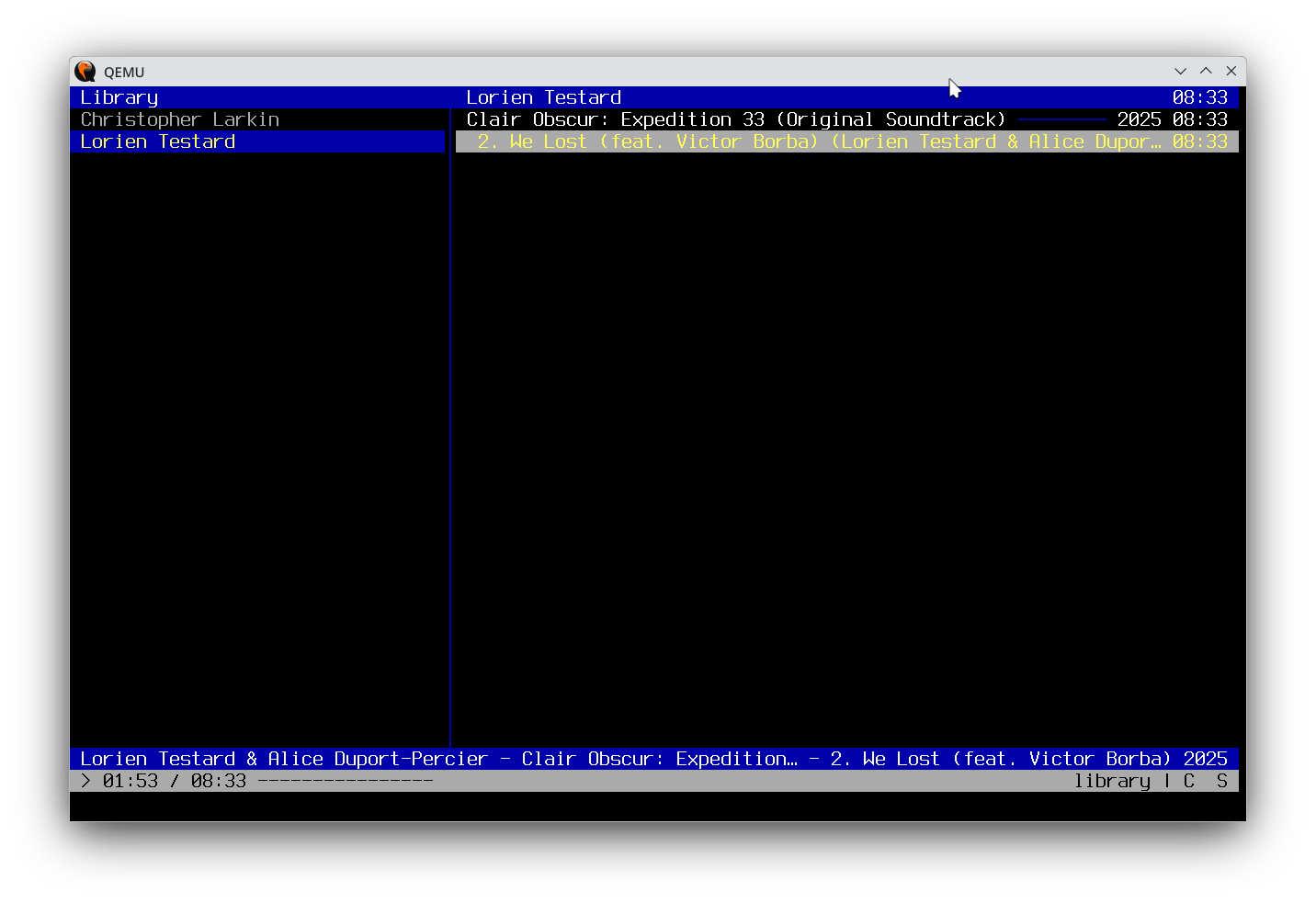Click the 'Library' pane header

pyautogui.click(x=119, y=97)
